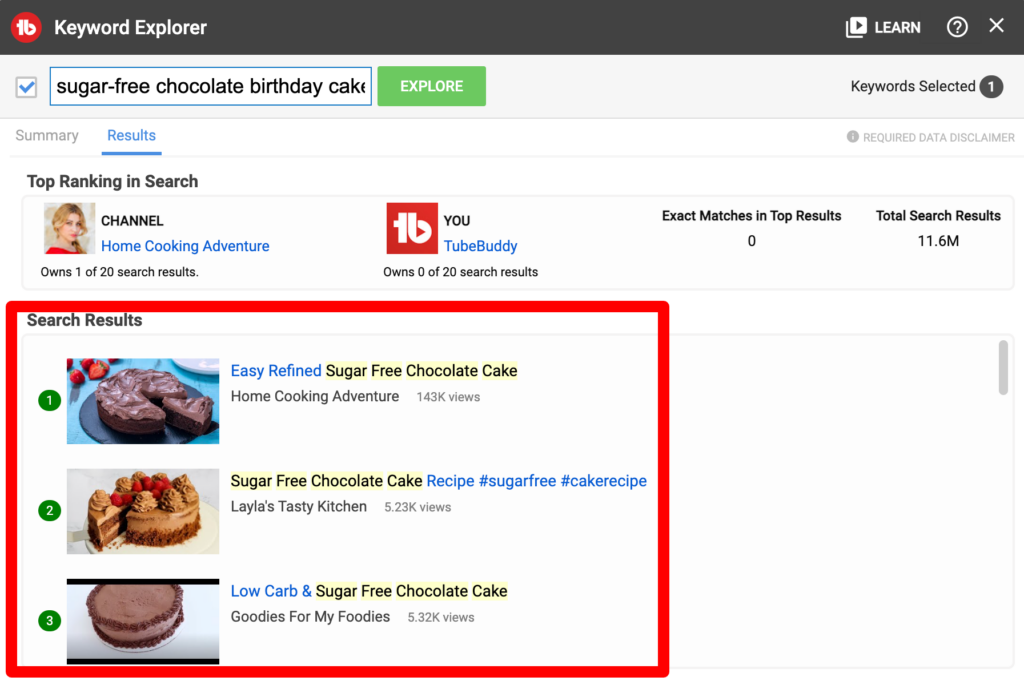
Task: Toggle the keyword selection checkbox
Action: click(27, 87)
